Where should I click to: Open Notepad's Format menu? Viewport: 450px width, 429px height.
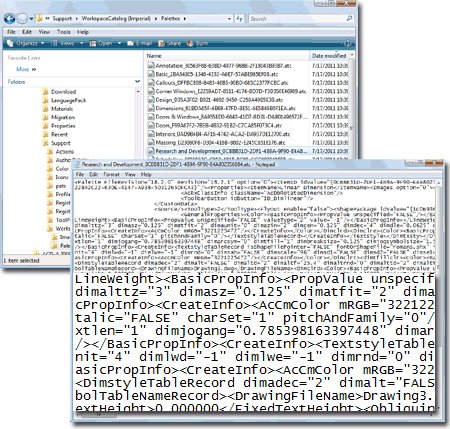111,174
